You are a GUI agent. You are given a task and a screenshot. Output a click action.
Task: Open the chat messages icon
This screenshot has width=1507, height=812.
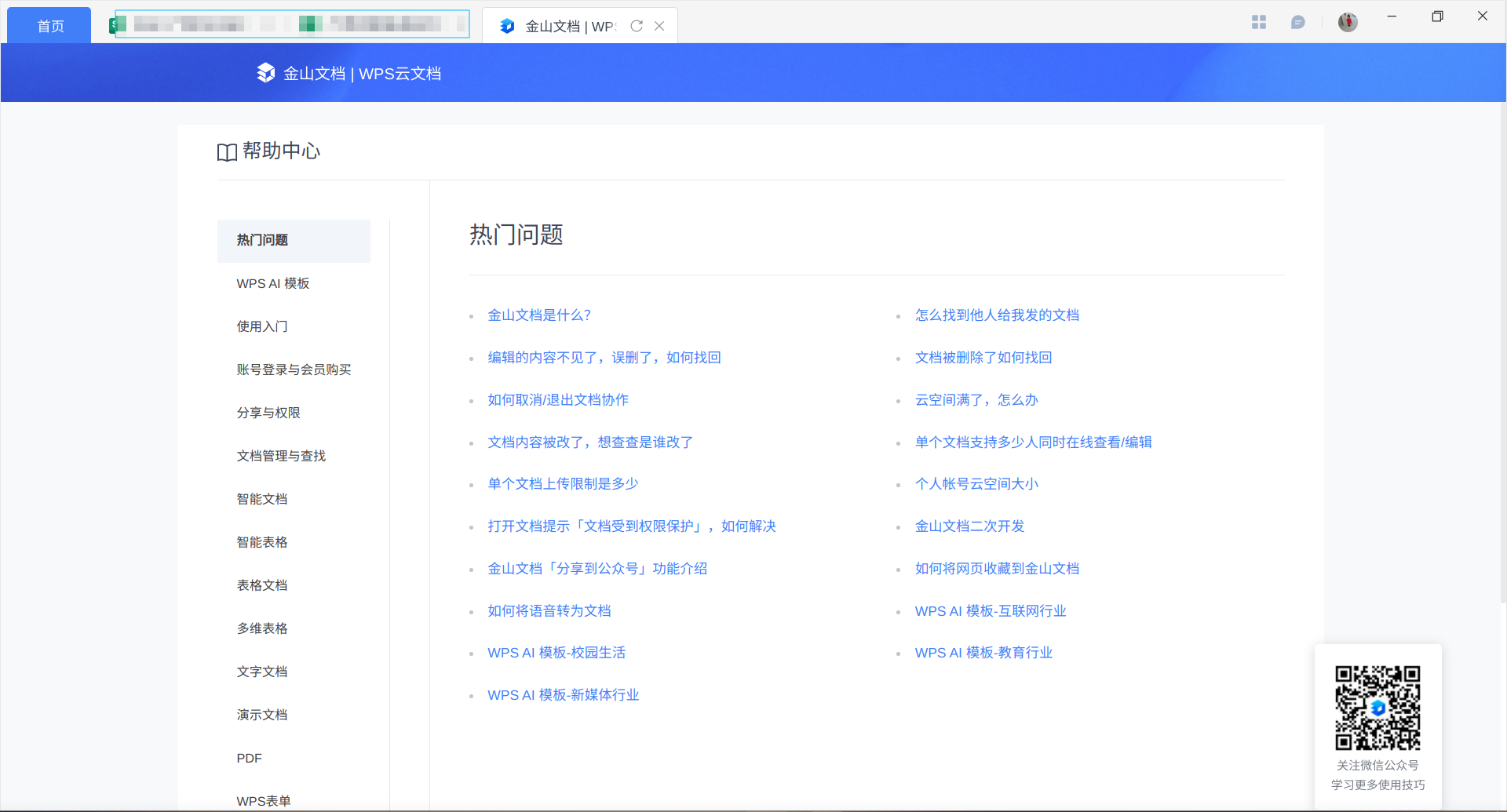[x=1298, y=22]
